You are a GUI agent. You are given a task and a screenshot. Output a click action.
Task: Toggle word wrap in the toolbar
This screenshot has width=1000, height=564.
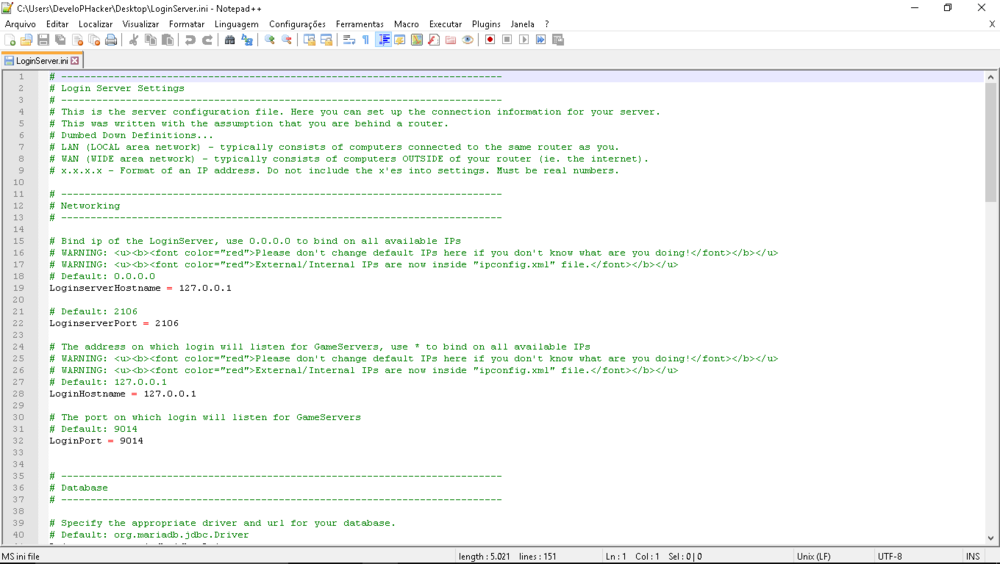[349, 40]
